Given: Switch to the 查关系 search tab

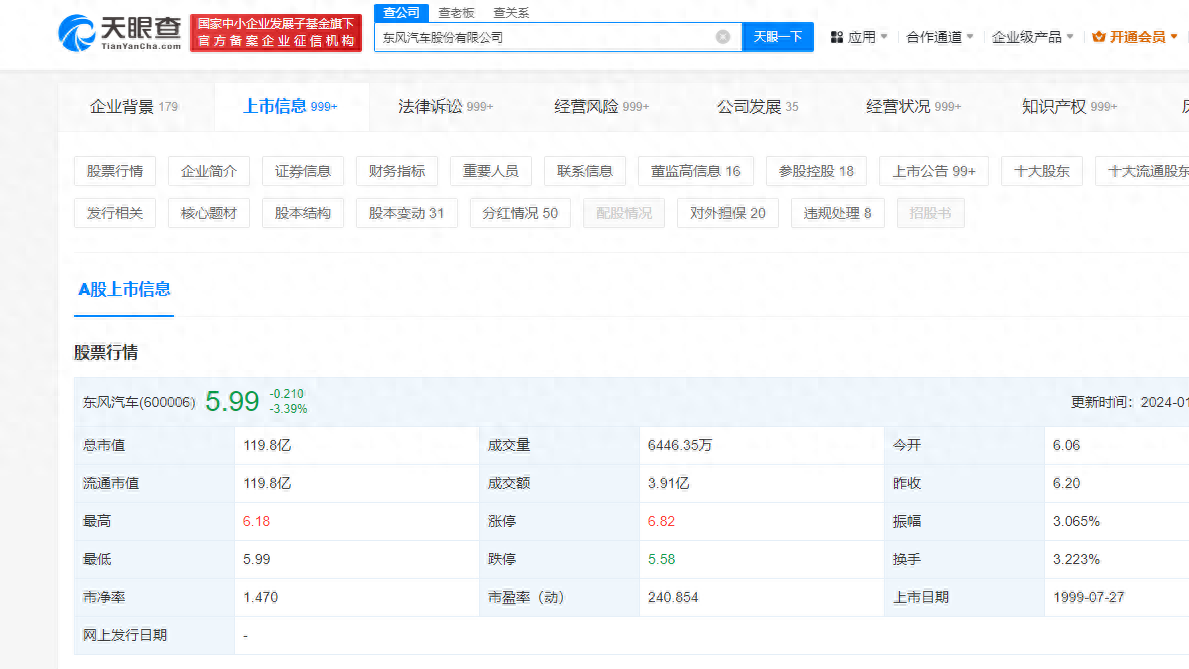Looking at the screenshot, I should click(511, 13).
